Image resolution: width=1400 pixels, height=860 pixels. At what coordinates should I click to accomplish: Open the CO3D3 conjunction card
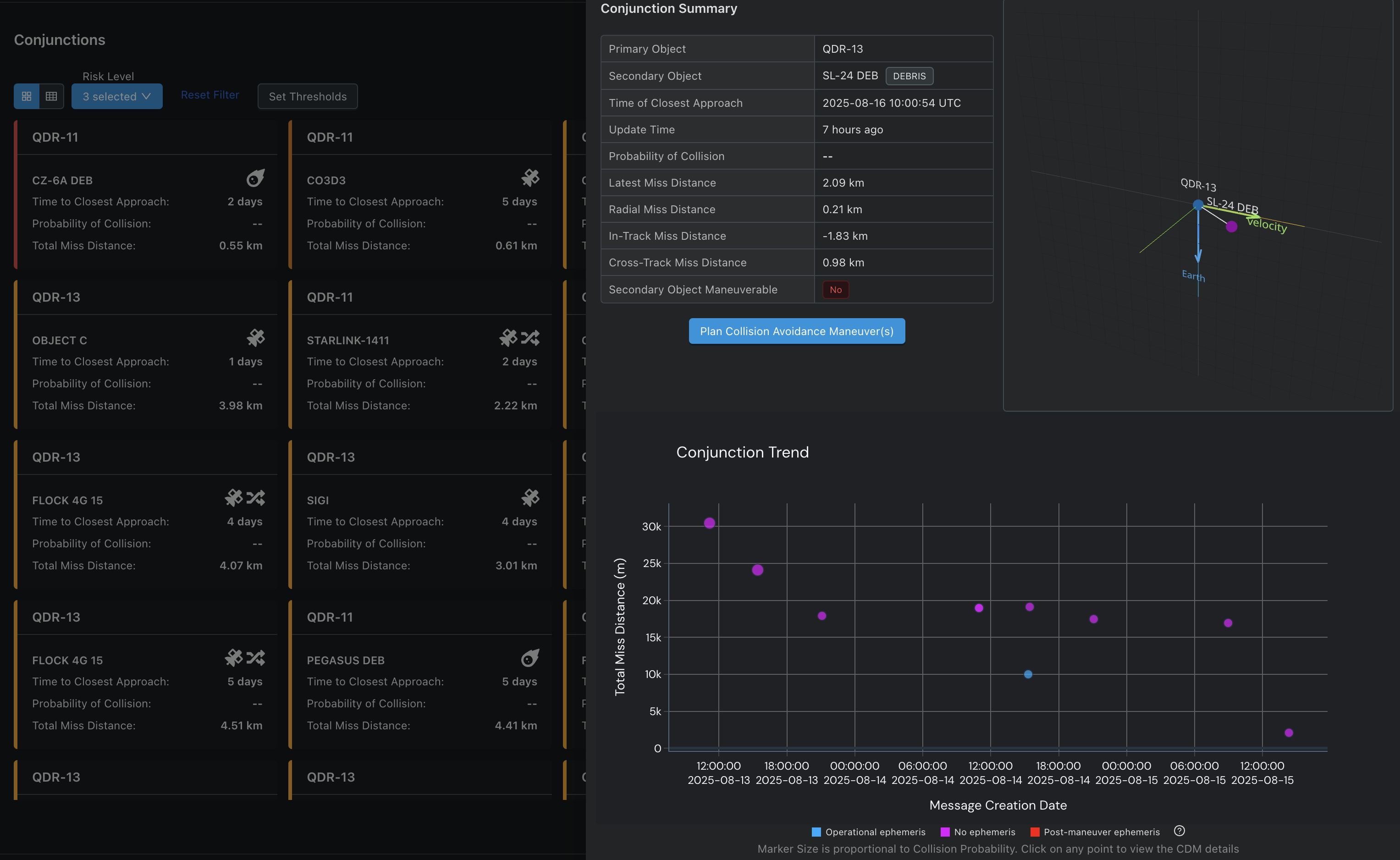pyautogui.click(x=421, y=194)
